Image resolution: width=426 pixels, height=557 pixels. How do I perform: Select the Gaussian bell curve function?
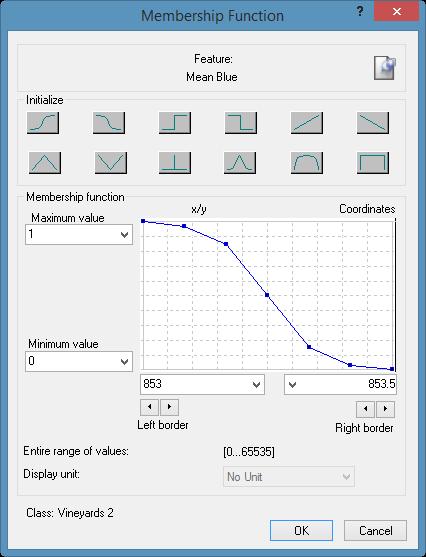240,163
